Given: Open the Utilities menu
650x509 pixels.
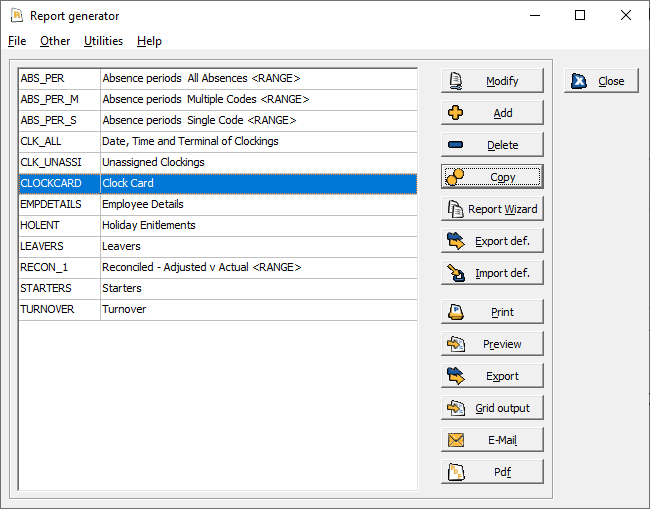Looking at the screenshot, I should 103,41.
